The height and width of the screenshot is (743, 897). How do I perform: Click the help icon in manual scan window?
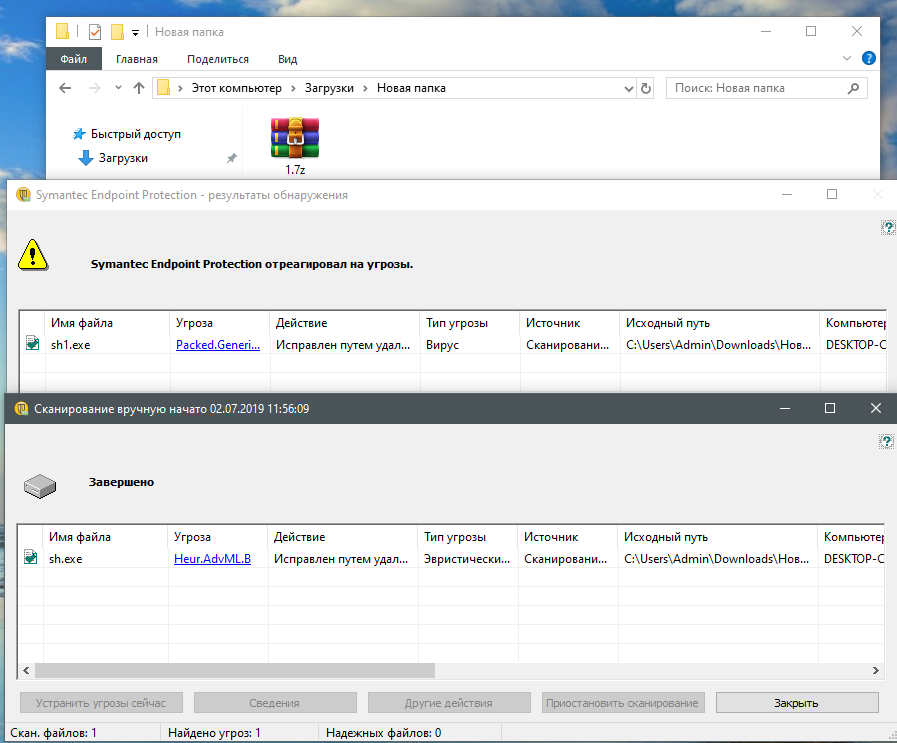point(886,441)
